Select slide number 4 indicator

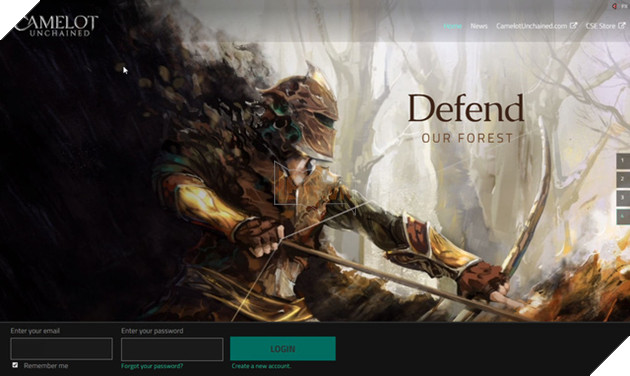click(623, 217)
